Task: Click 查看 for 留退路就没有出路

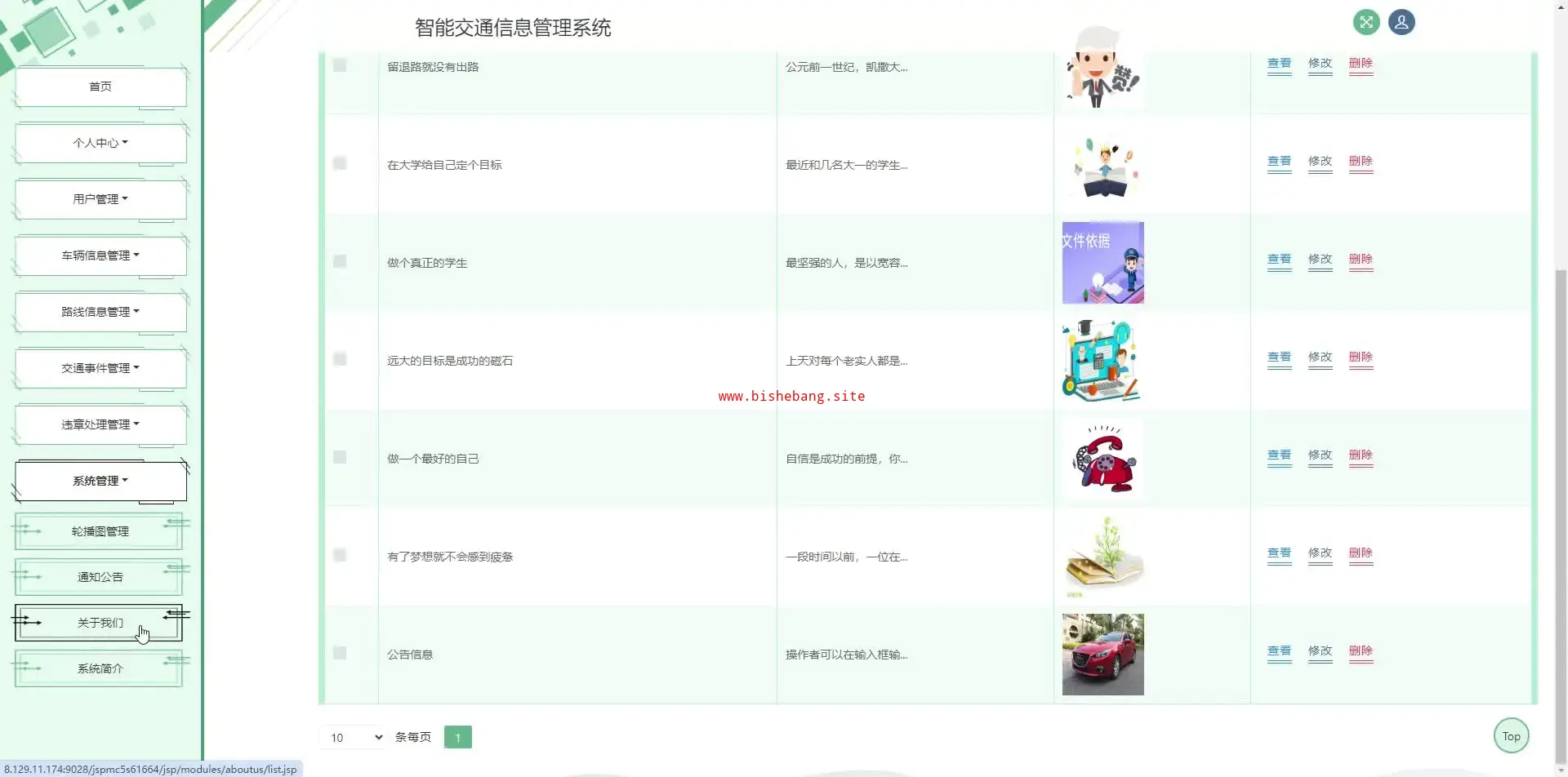Action: (1280, 64)
